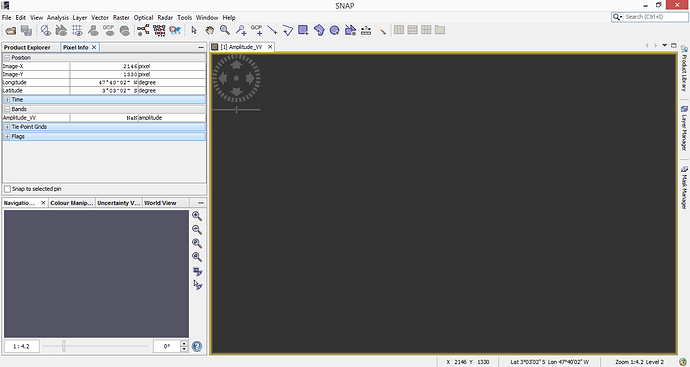Click the zoom factor field 1:4.2
This screenshot has width=690, height=367.
point(22,346)
